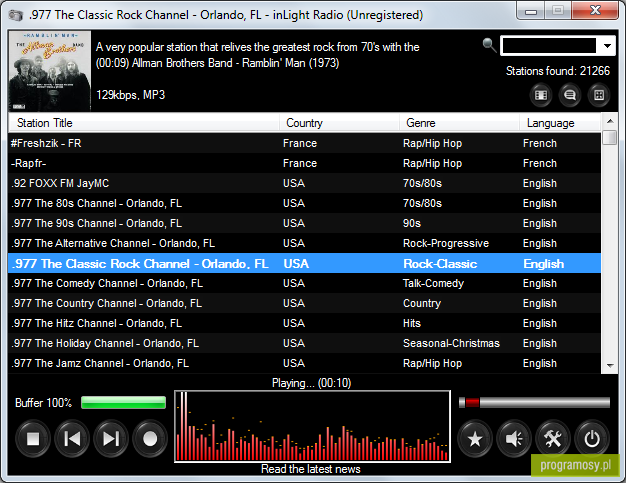Image resolution: width=626 pixels, height=483 pixels.
Task: Stop playback with the stop button
Action: (33, 439)
